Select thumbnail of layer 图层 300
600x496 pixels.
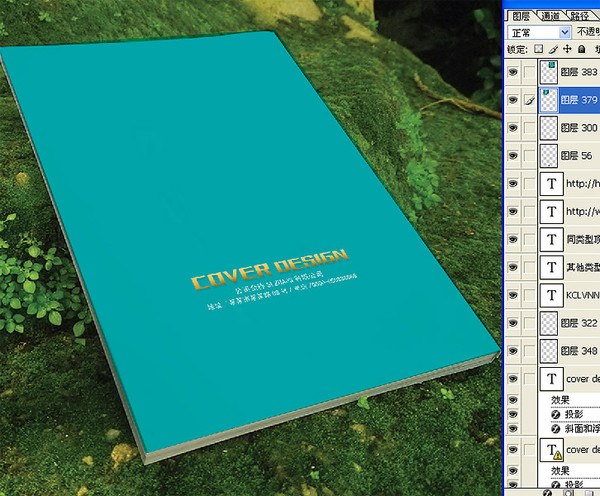coord(549,128)
